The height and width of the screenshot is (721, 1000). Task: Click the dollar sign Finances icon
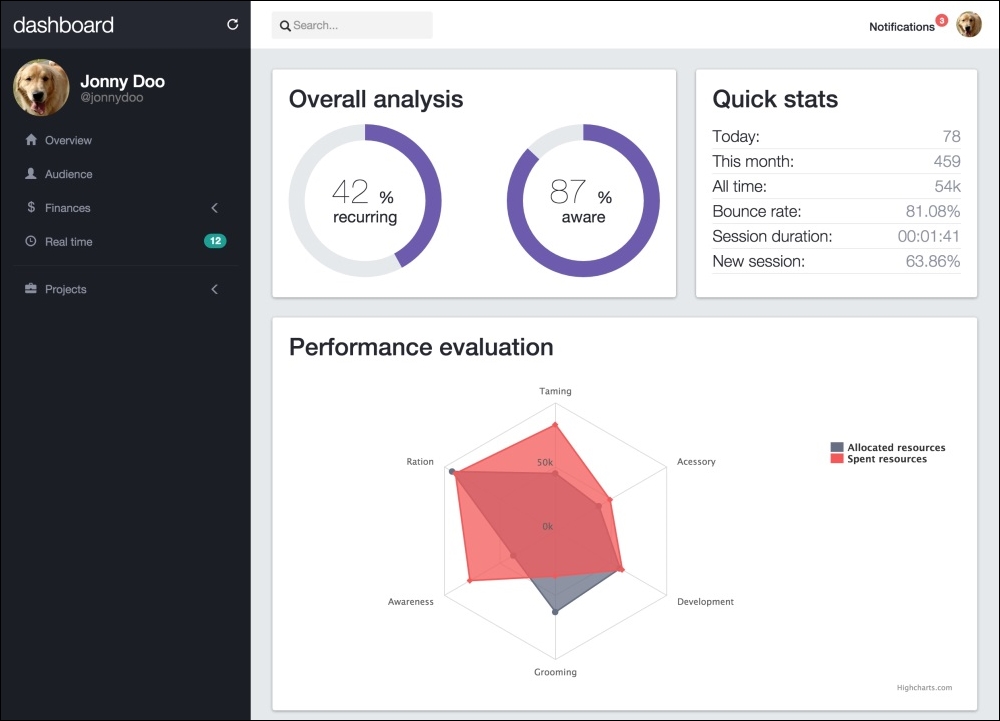(31, 208)
